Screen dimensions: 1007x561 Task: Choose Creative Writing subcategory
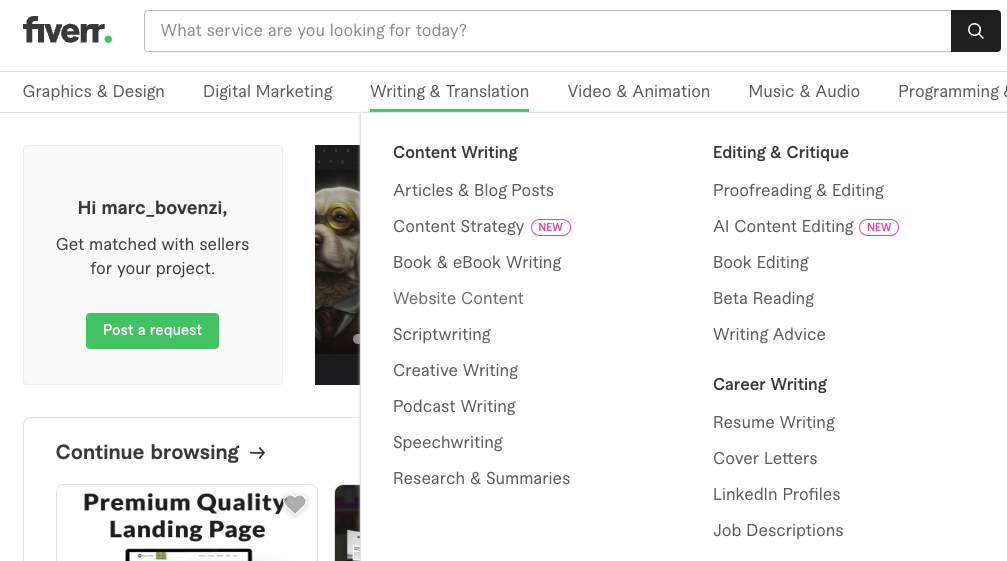coord(455,370)
